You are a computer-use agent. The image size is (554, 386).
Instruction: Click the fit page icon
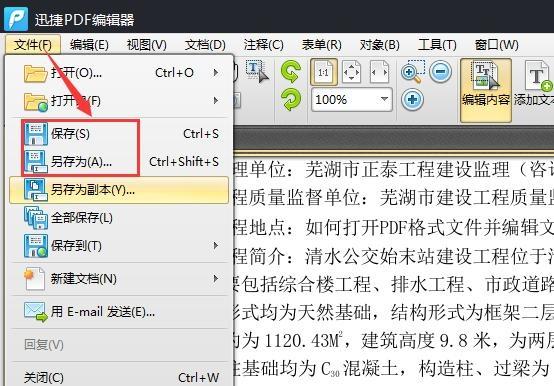[x=352, y=72]
